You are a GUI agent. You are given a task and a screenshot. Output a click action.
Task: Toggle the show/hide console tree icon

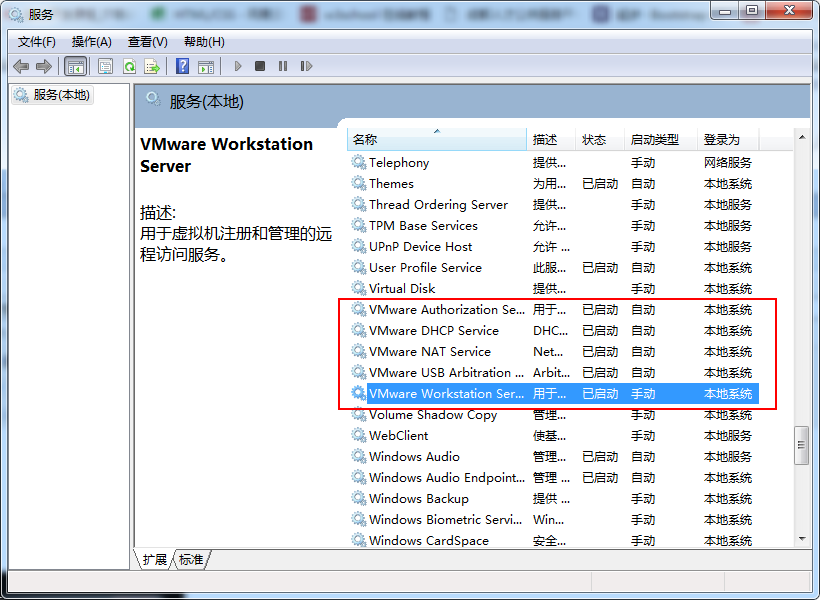[x=75, y=66]
